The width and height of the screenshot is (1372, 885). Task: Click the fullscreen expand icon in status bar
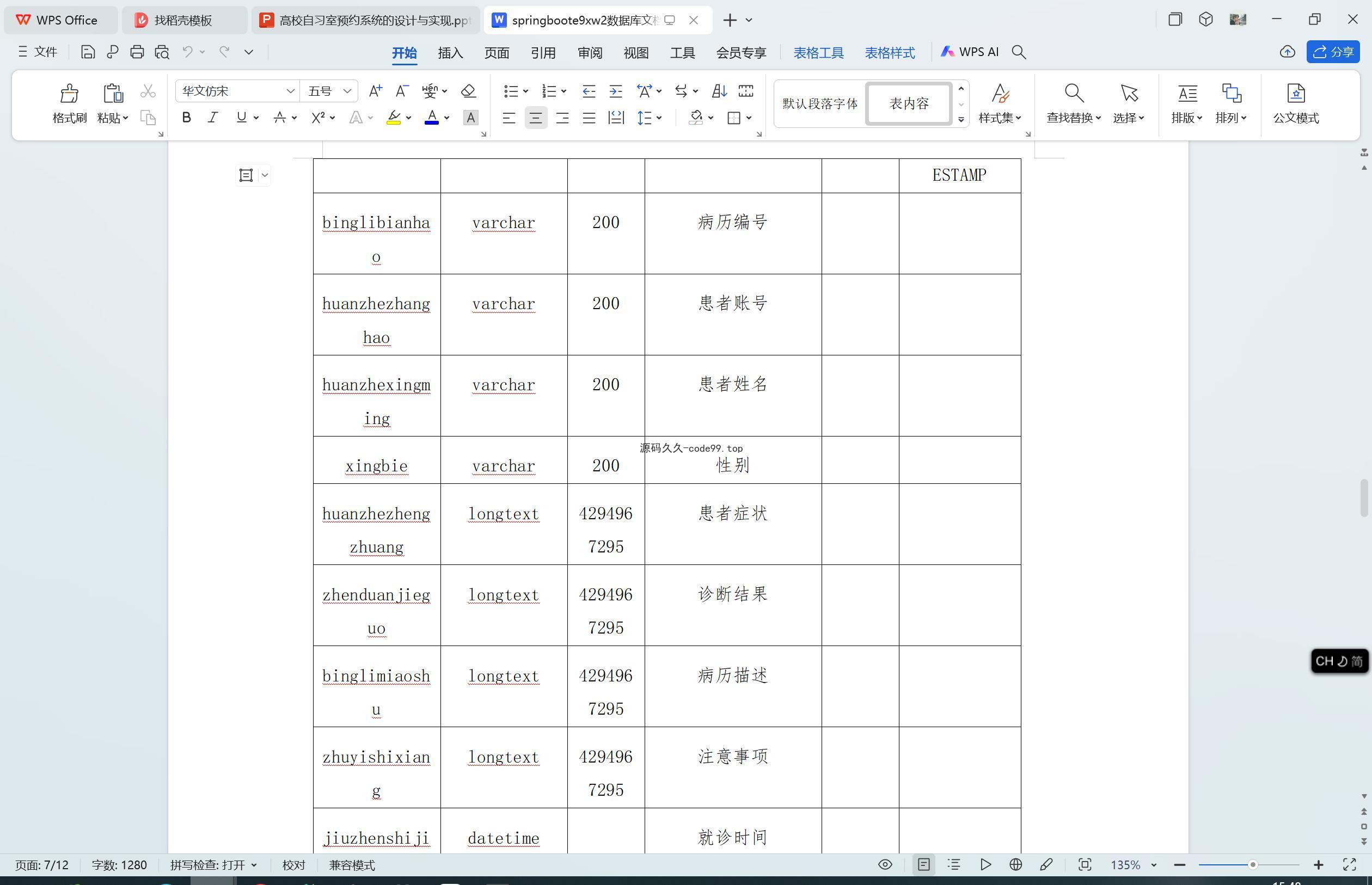(x=1349, y=864)
